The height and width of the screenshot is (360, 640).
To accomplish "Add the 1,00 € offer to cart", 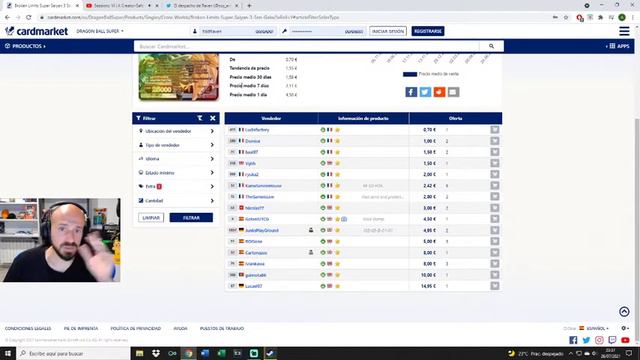I will pos(495,141).
